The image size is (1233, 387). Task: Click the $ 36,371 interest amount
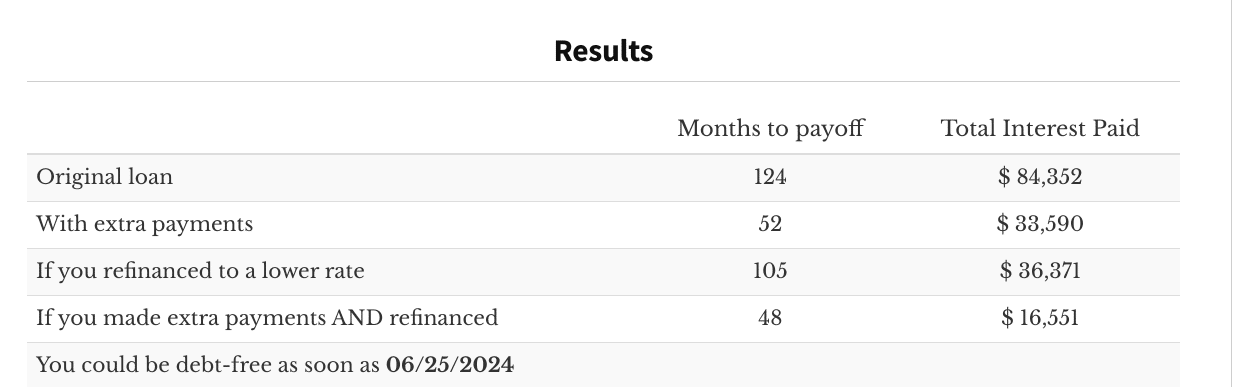pos(1040,271)
